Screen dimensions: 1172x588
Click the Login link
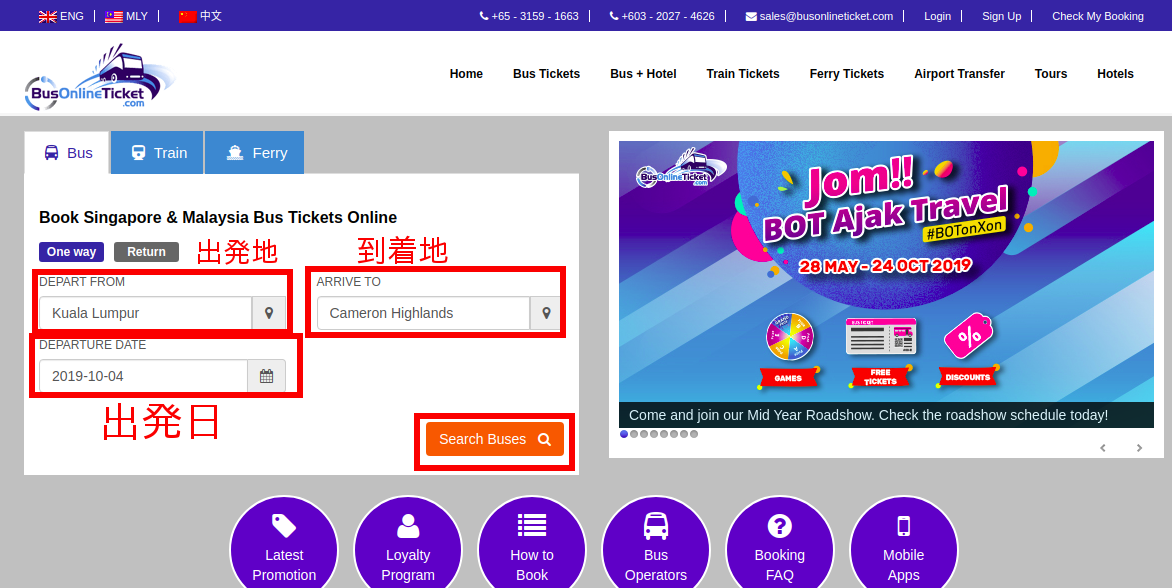pos(937,16)
